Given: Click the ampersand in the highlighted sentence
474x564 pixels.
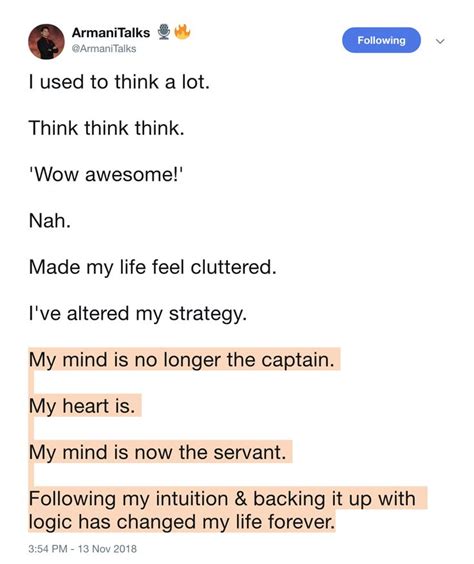Looking at the screenshot, I should coord(241,499).
